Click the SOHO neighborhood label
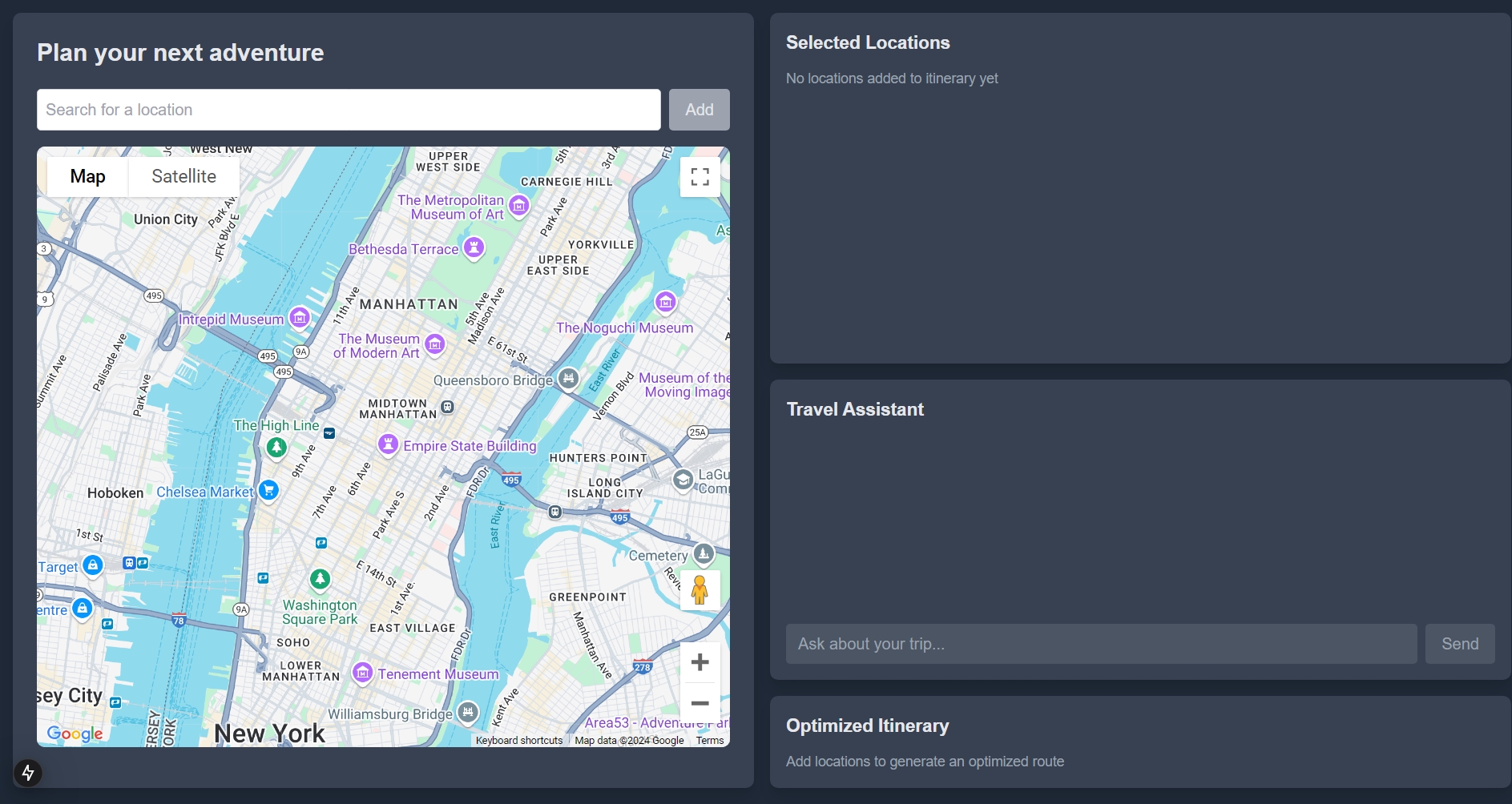The width and height of the screenshot is (1512, 804). click(x=293, y=643)
